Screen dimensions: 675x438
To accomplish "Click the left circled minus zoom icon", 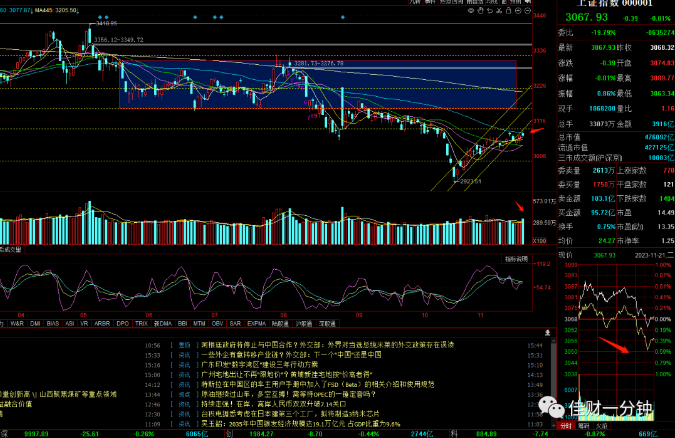I will (518, 11).
